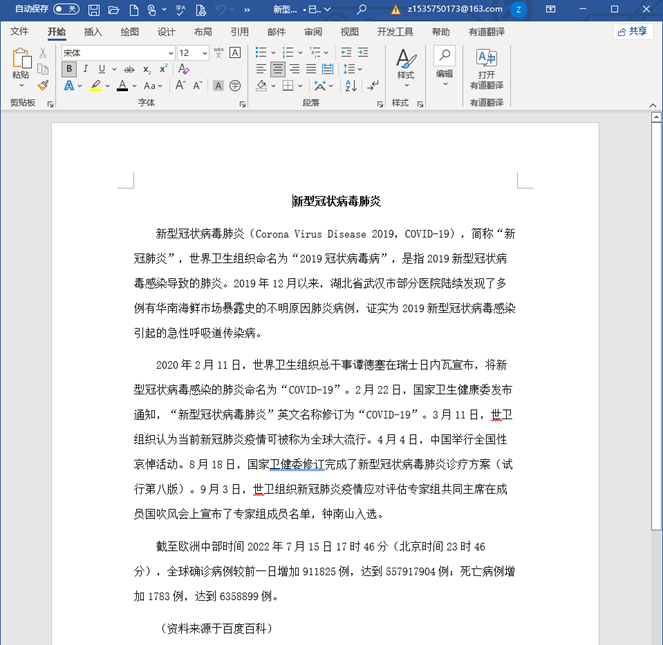Open the font size dropdown showing 12

click(x=205, y=53)
